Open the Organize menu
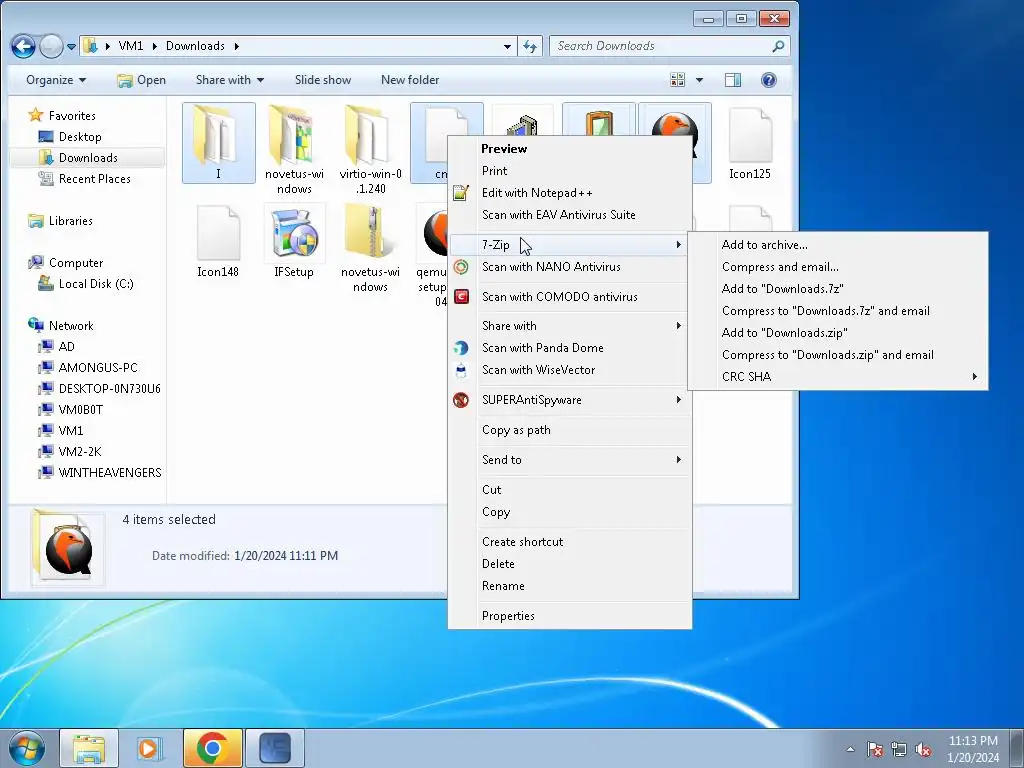This screenshot has height=768, width=1024. (56, 80)
